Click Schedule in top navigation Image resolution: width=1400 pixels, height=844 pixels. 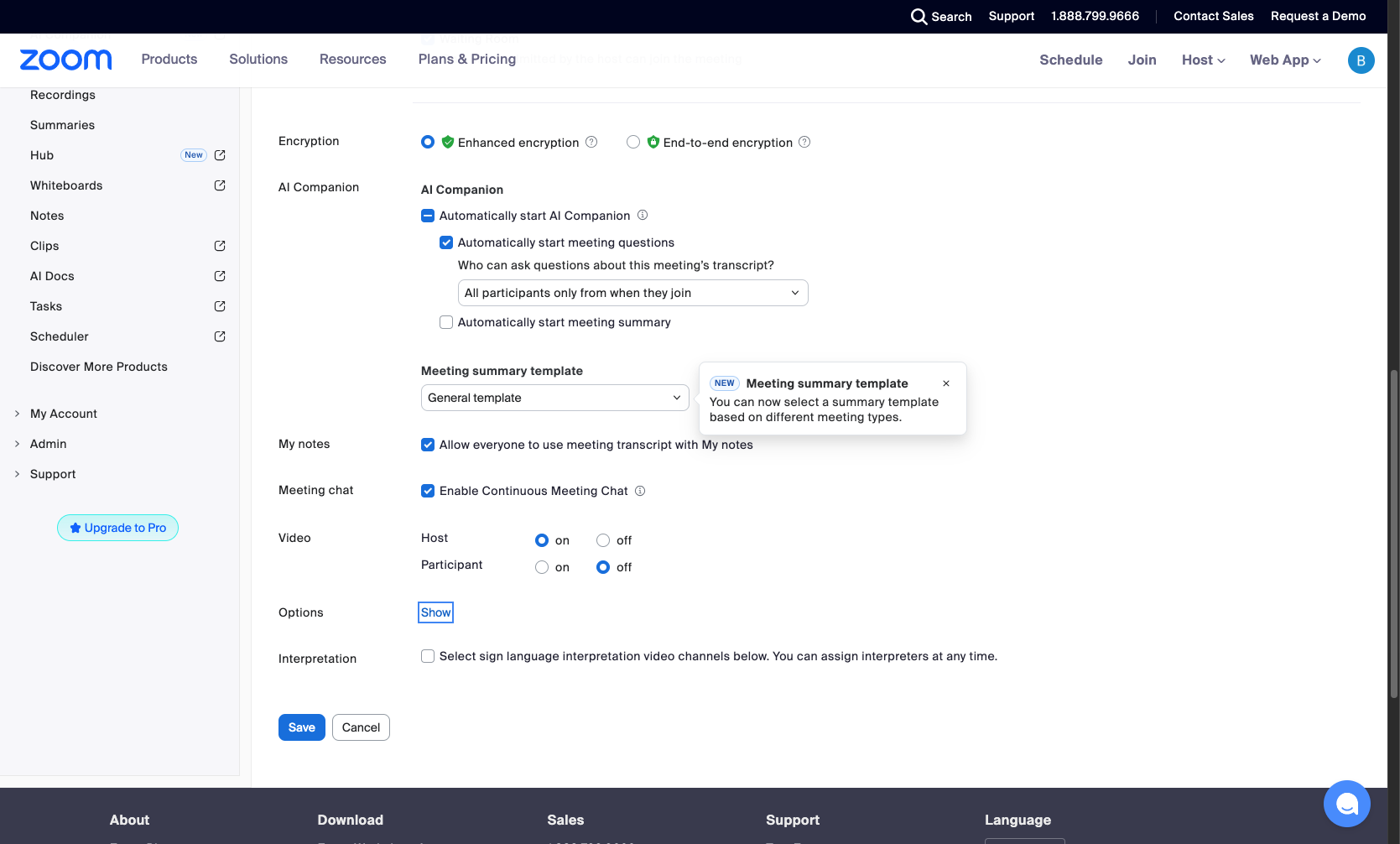pyautogui.click(x=1071, y=60)
